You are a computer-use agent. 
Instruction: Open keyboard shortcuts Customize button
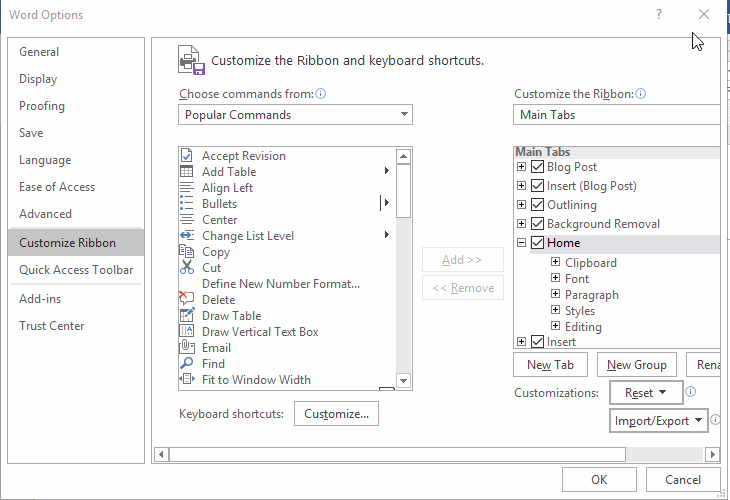pos(336,414)
